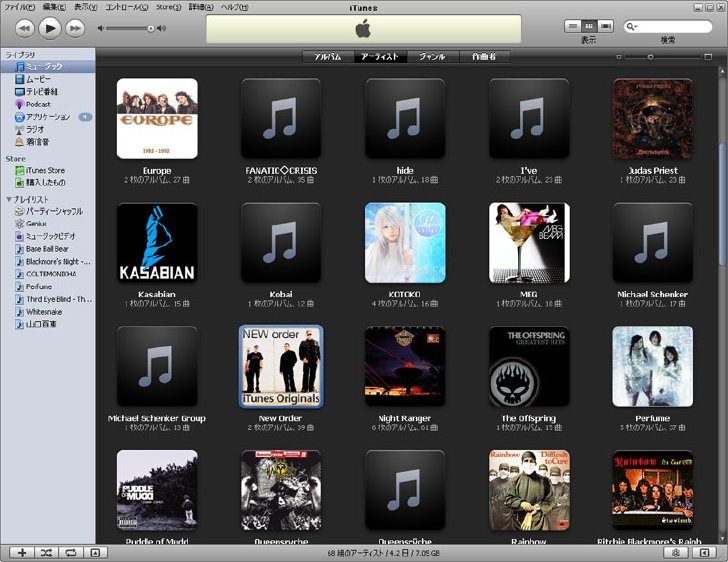Screen dimensions: 728x562
Task: Collapse the プレイリスト section triangle
Action: pyautogui.click(x=9, y=199)
